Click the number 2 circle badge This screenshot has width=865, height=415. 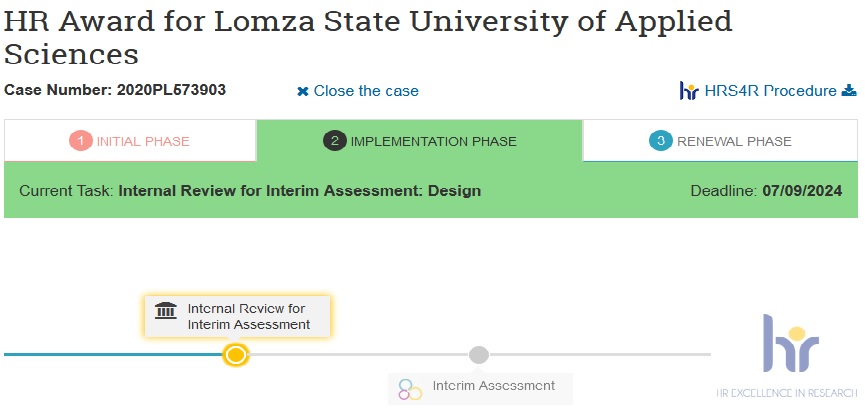[334, 141]
